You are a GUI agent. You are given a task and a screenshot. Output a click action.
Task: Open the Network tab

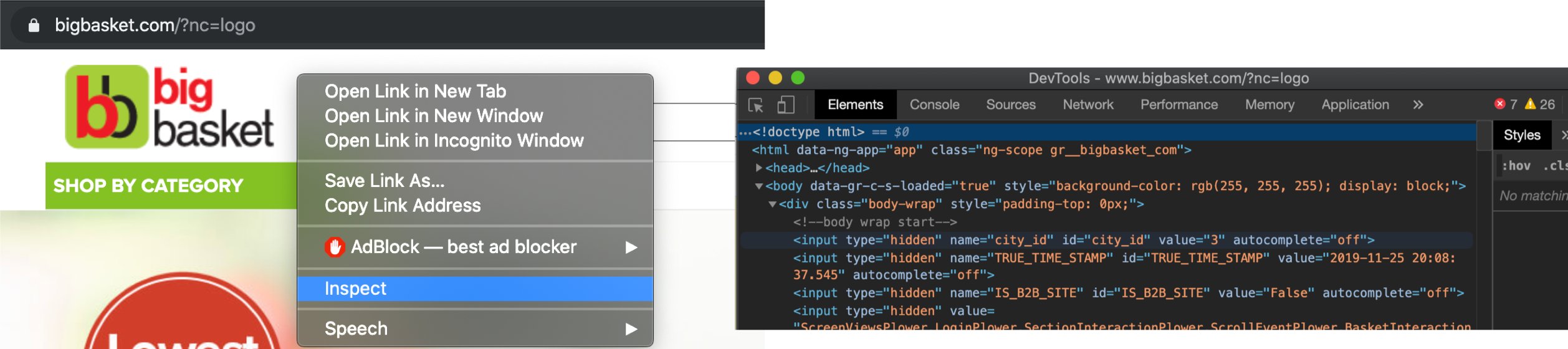[1088, 105]
